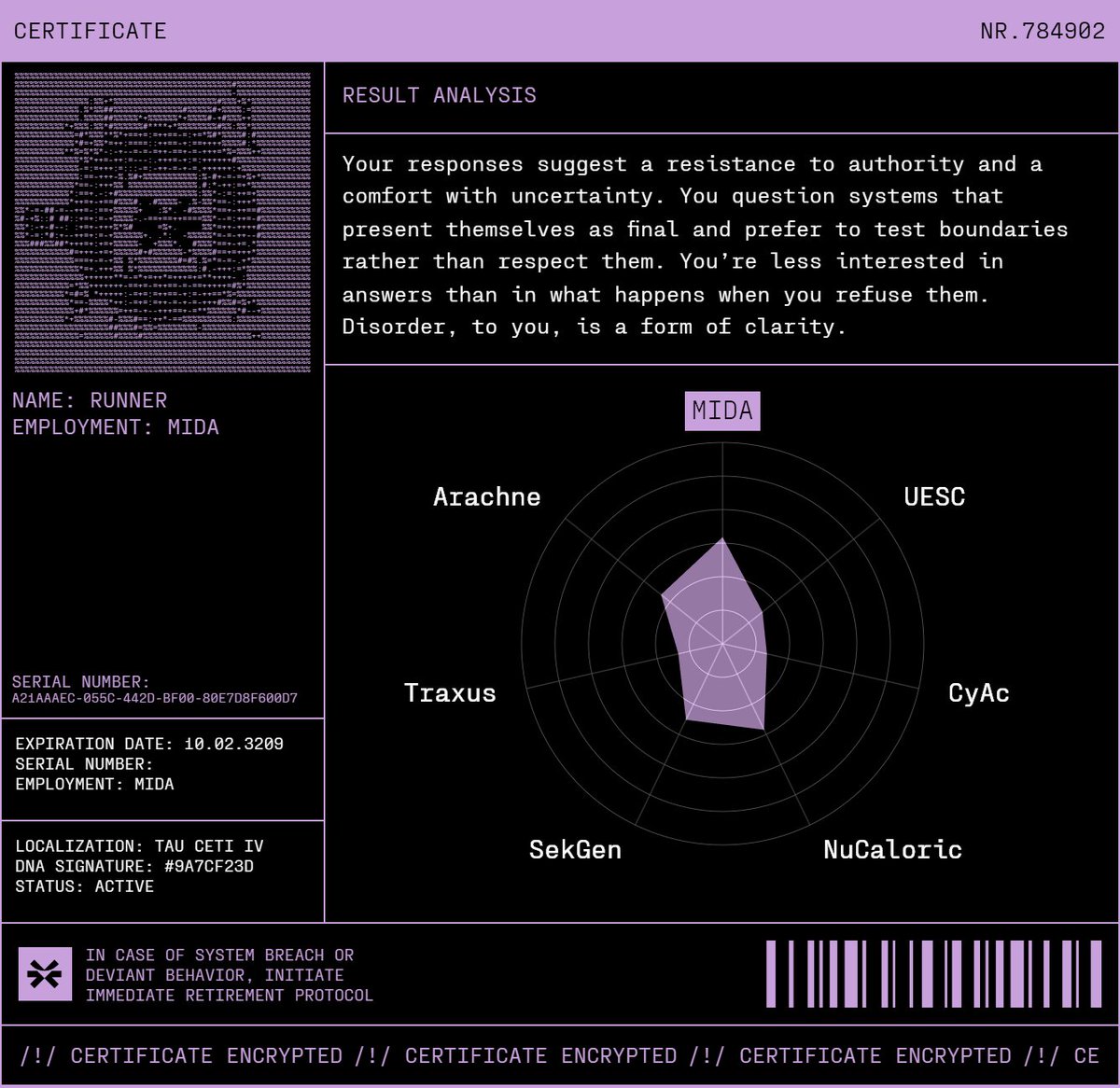Image resolution: width=1120 pixels, height=1088 pixels.
Task: Click the SekGen axis label
Action: tap(575, 849)
